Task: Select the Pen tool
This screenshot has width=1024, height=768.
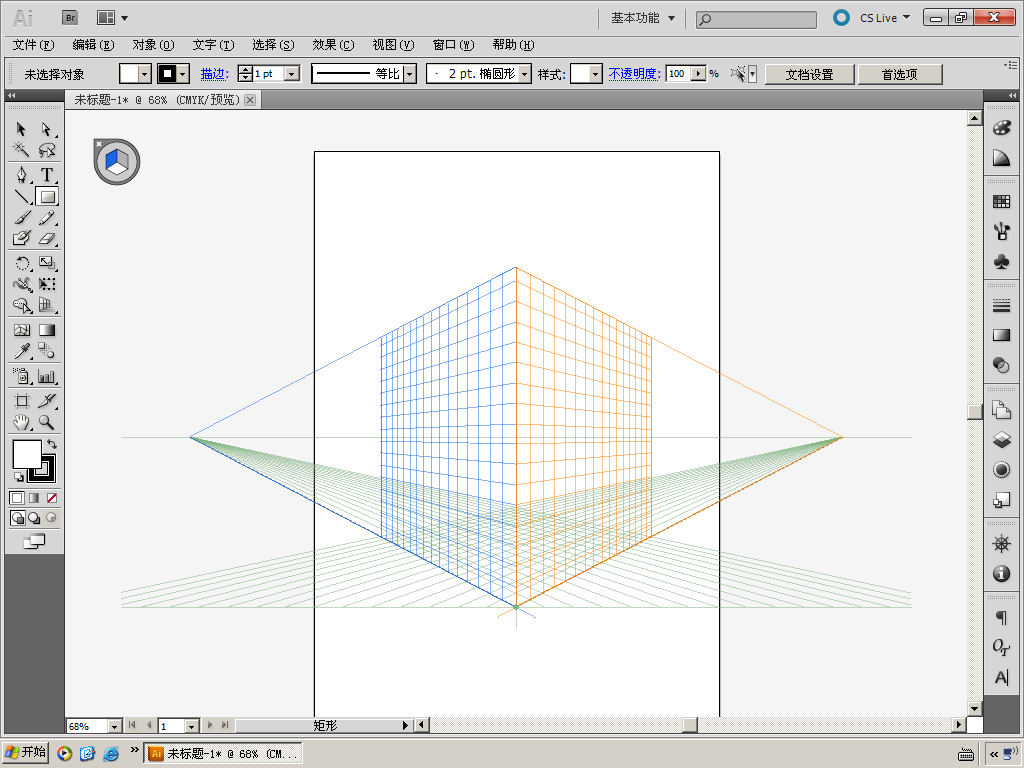Action: click(x=21, y=175)
